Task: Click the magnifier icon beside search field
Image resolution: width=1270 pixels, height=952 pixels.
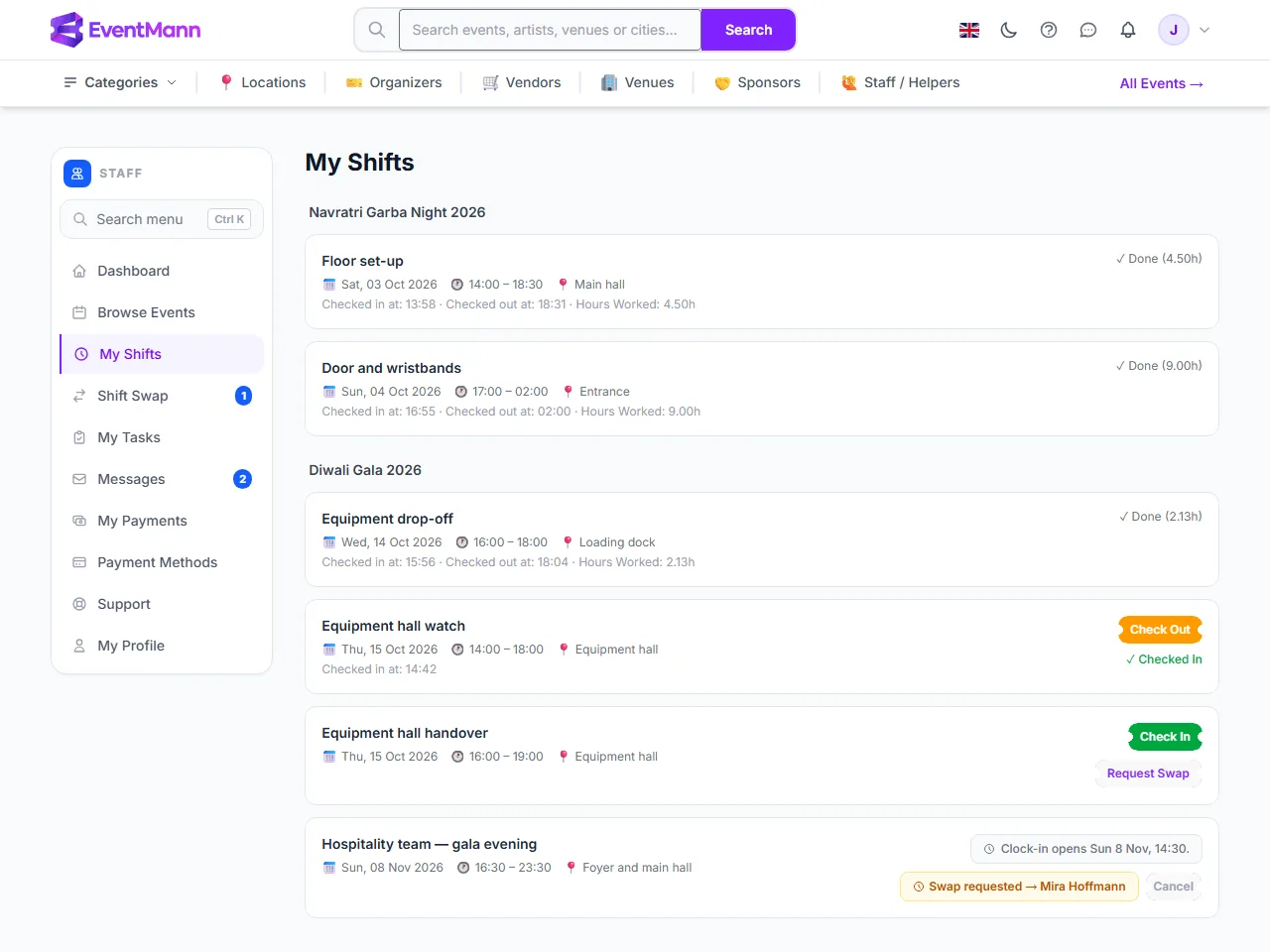Action: tap(377, 30)
